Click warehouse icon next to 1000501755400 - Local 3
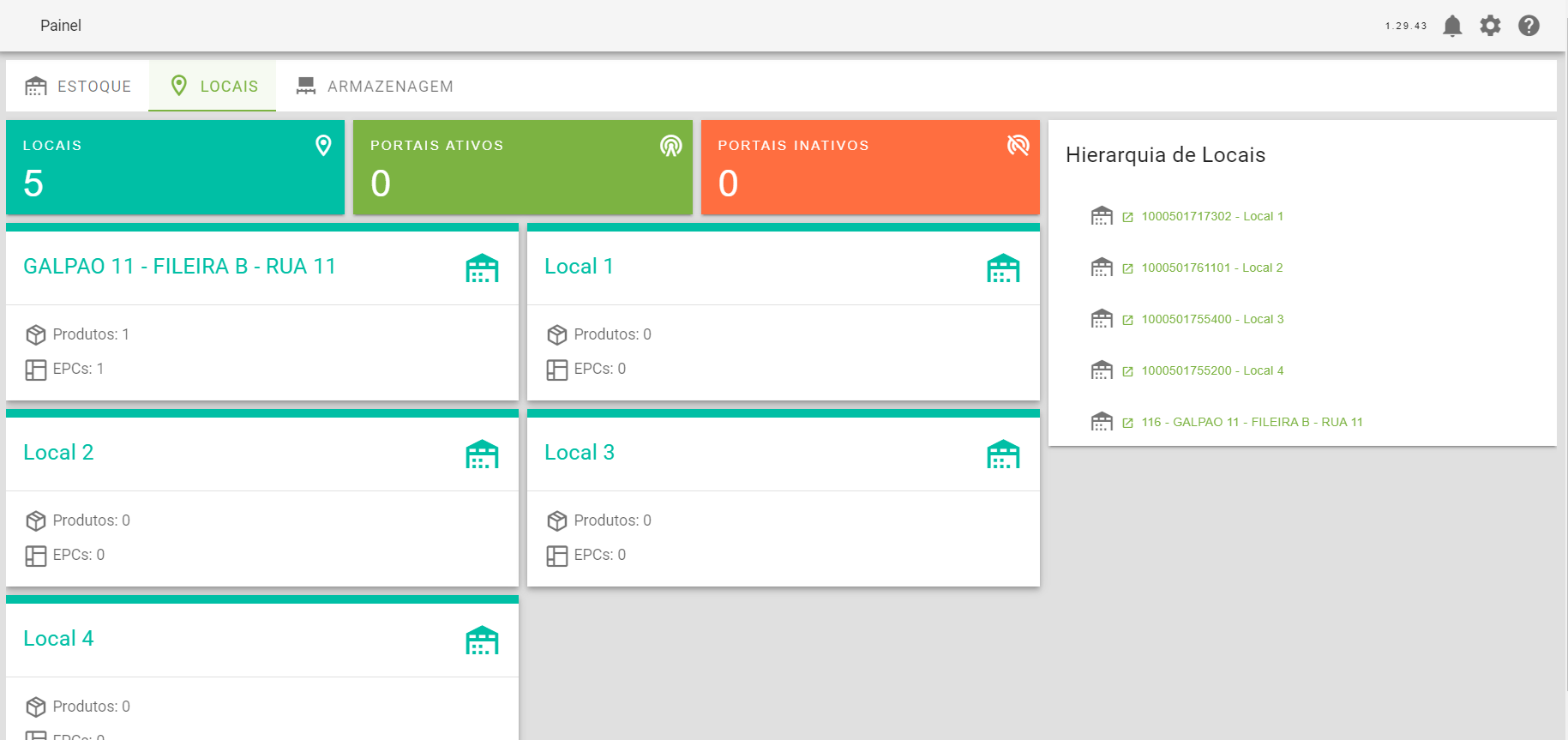1568x740 pixels. pos(1102,319)
